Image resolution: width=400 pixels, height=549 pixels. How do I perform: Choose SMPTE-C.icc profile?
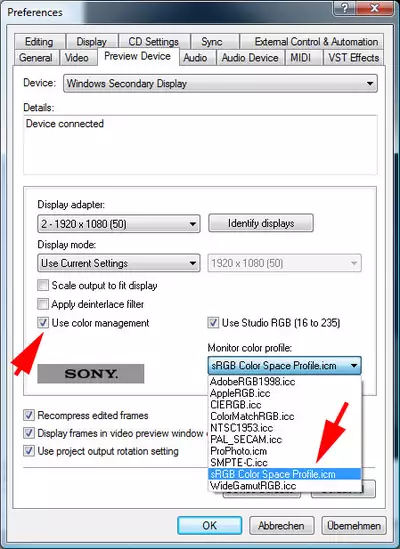(284, 462)
